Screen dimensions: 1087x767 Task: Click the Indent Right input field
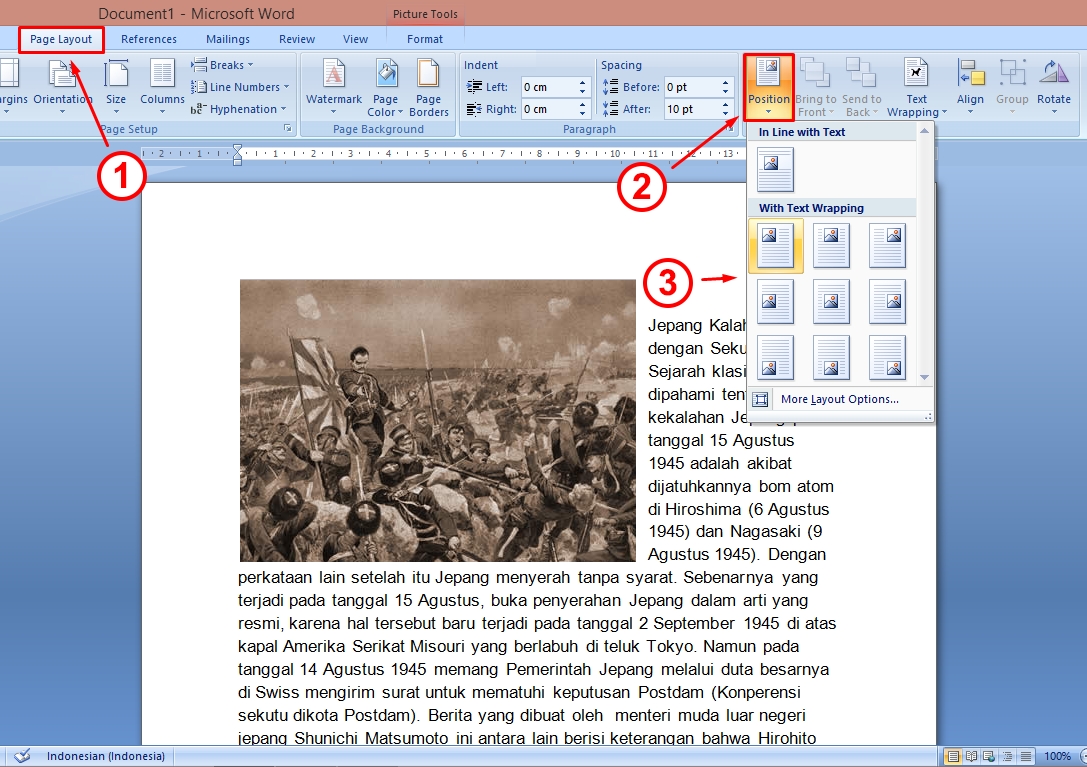(x=548, y=109)
